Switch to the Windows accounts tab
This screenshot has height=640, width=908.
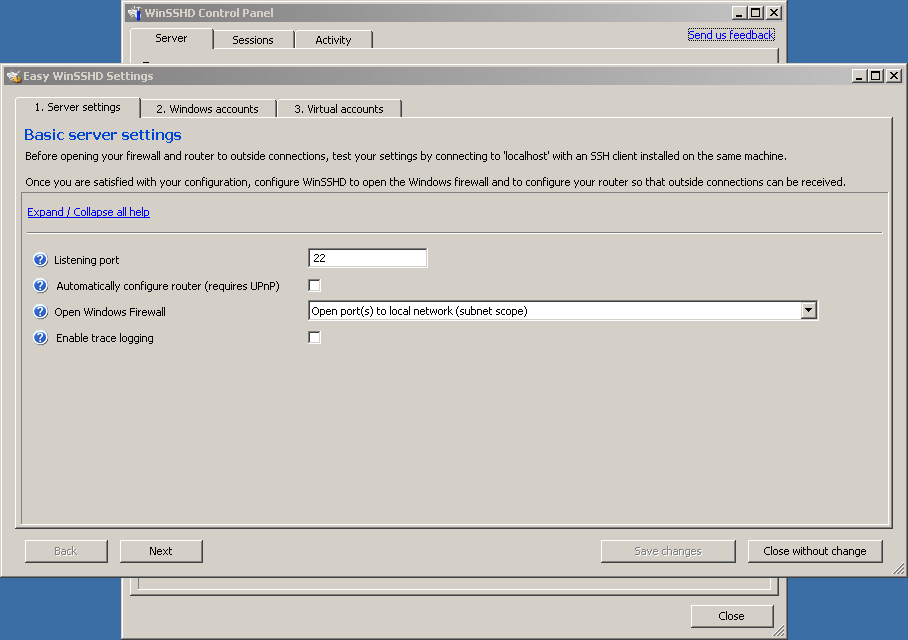(207, 107)
